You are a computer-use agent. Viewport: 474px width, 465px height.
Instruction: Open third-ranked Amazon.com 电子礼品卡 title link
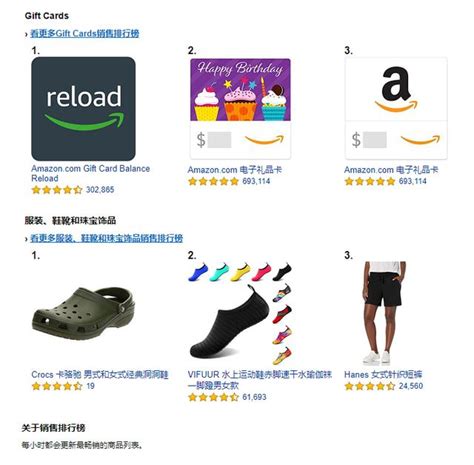391,170
